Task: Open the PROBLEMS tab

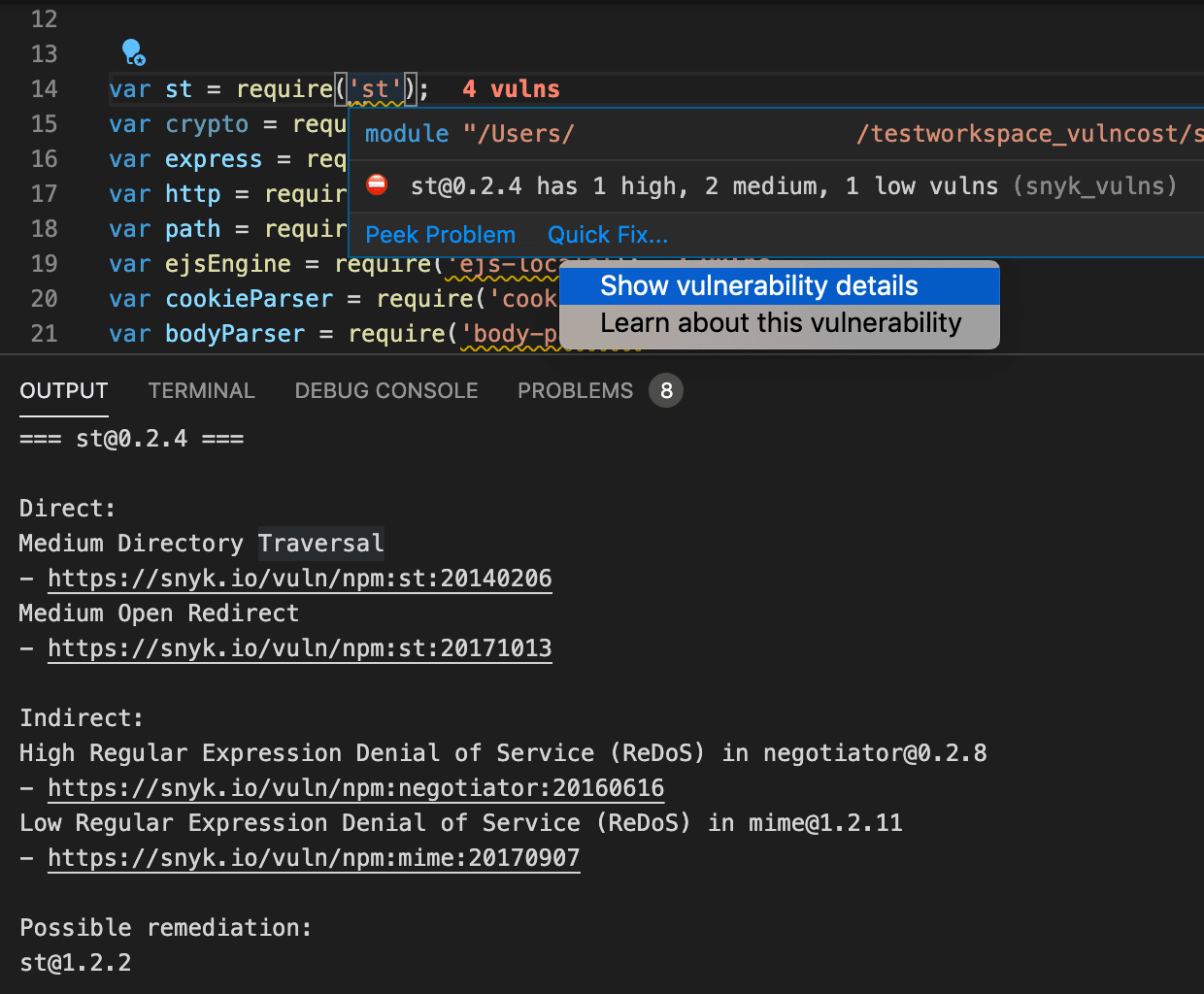Action: (x=575, y=390)
